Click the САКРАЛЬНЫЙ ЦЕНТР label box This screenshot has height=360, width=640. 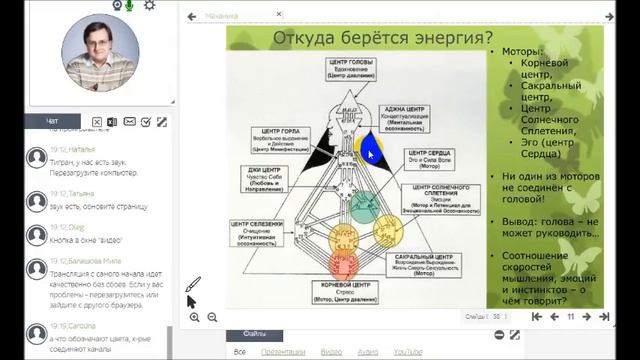tap(424, 265)
